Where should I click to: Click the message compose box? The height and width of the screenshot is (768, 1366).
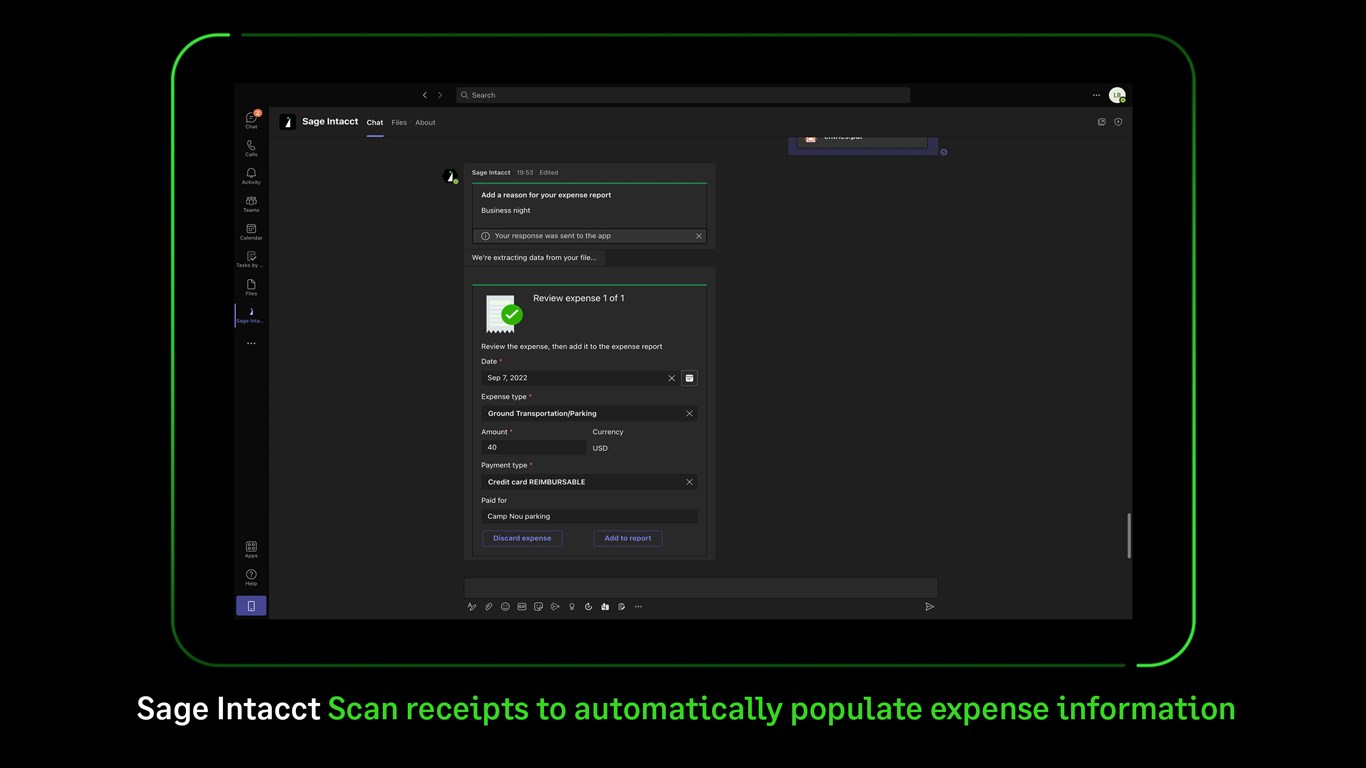click(x=700, y=588)
